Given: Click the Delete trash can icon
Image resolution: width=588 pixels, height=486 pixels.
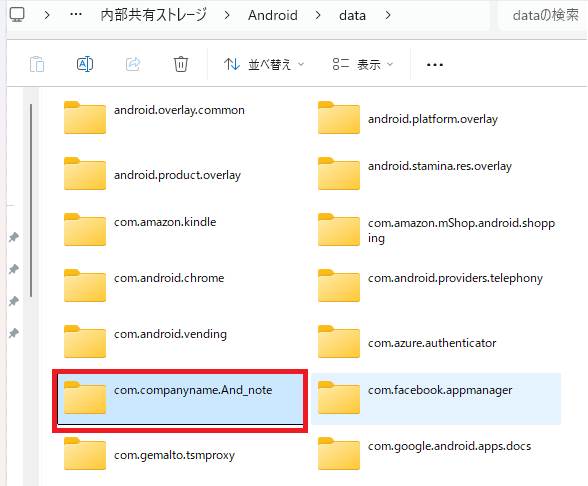Looking at the screenshot, I should click(180, 64).
